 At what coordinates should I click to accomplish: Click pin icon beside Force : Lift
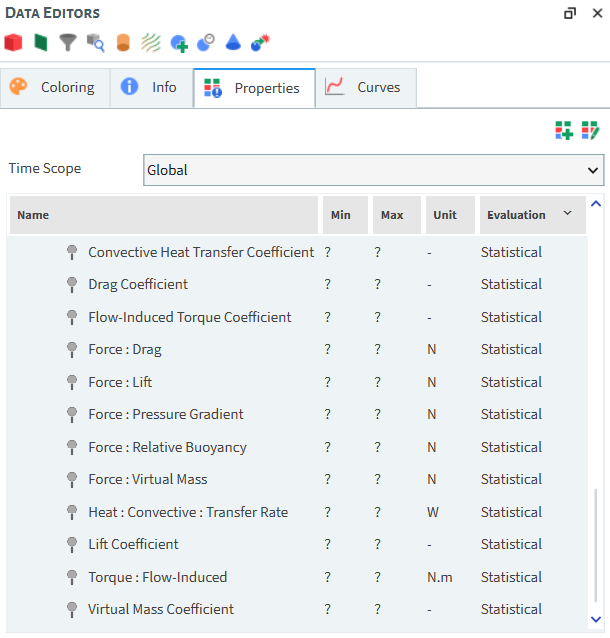(x=72, y=382)
